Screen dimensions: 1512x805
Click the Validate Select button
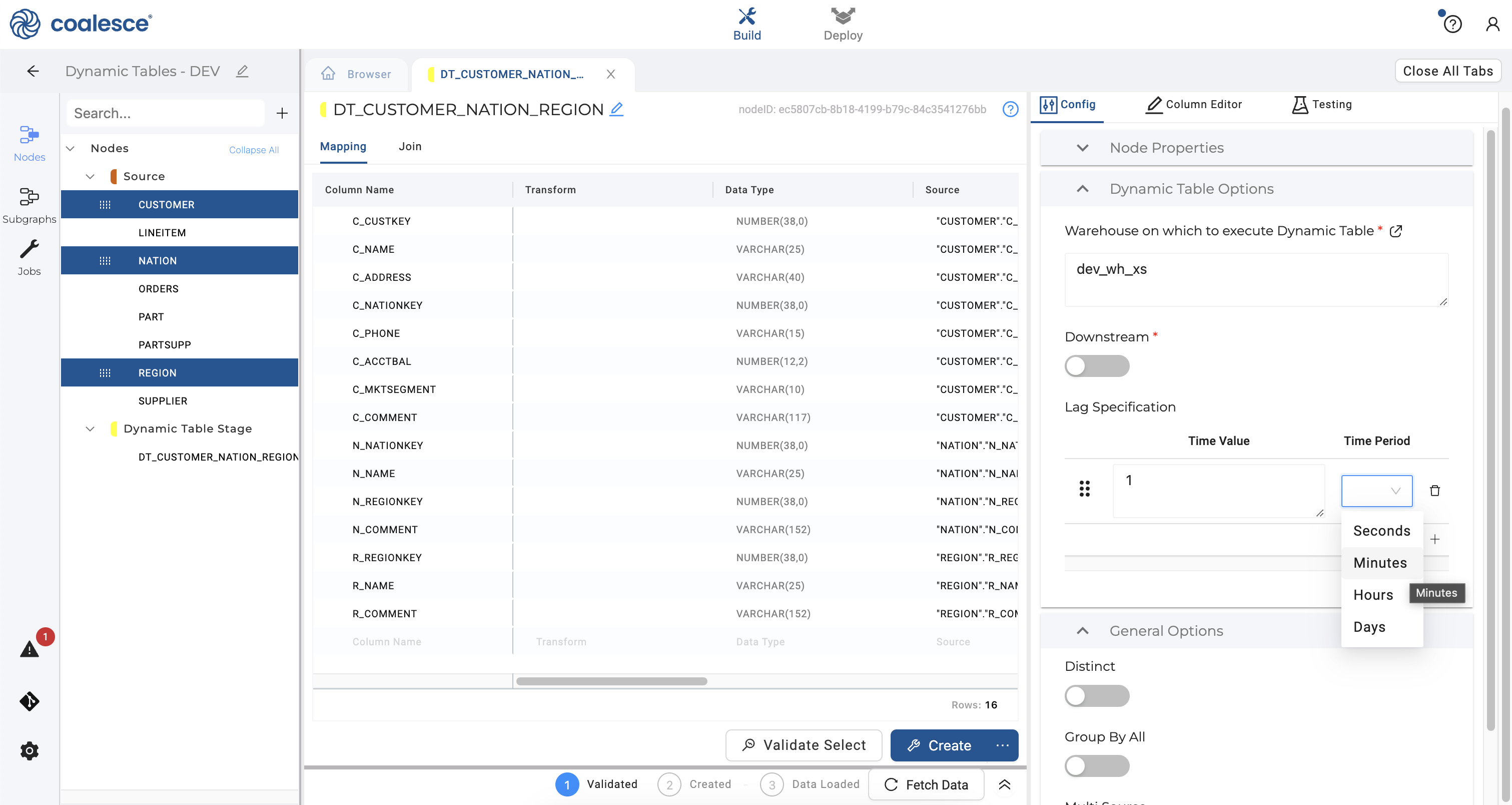pyautogui.click(x=803, y=744)
